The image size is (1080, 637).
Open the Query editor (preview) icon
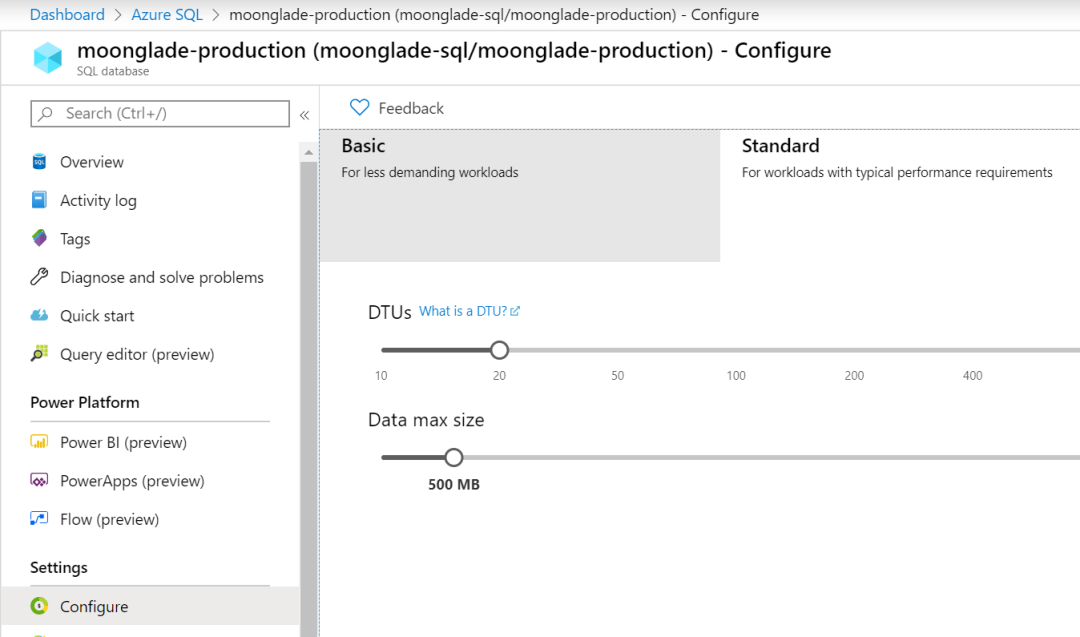tap(40, 354)
